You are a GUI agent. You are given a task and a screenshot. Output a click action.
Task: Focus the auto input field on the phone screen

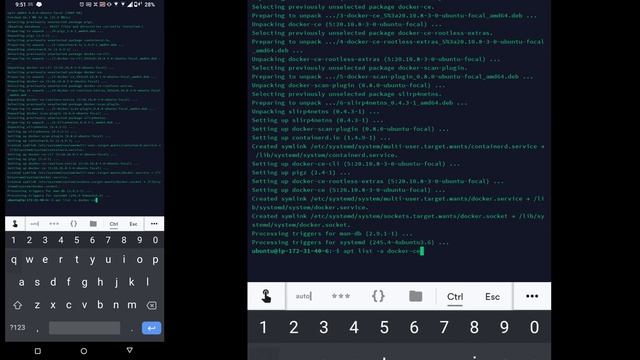34,224
